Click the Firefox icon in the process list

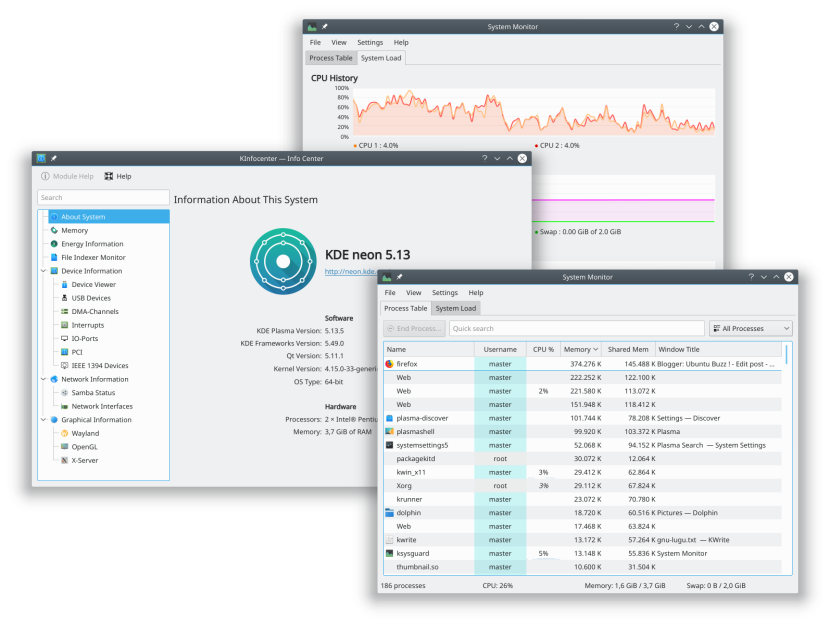click(x=387, y=363)
